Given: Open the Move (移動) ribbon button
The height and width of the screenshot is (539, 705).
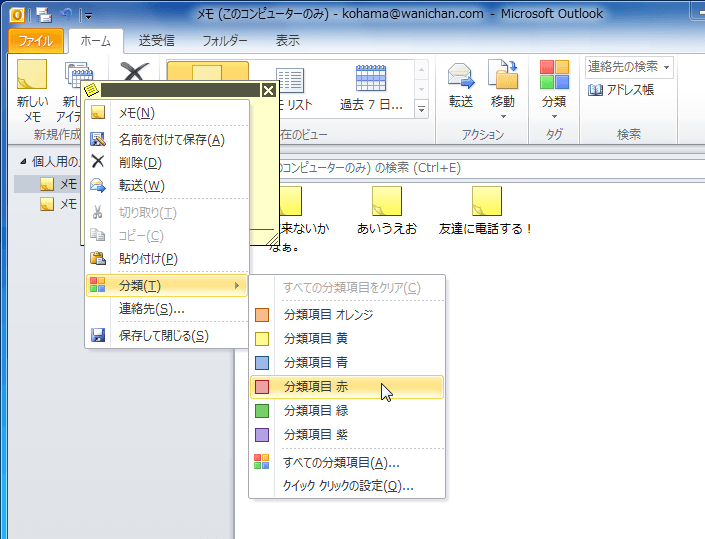Looking at the screenshot, I should (x=502, y=89).
